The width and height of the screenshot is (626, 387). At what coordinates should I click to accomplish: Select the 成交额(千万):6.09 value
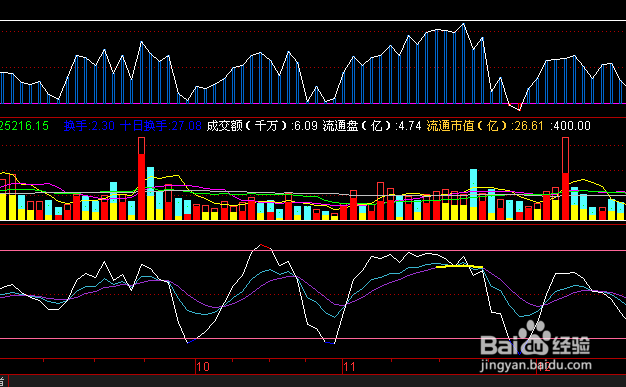tap(262, 126)
